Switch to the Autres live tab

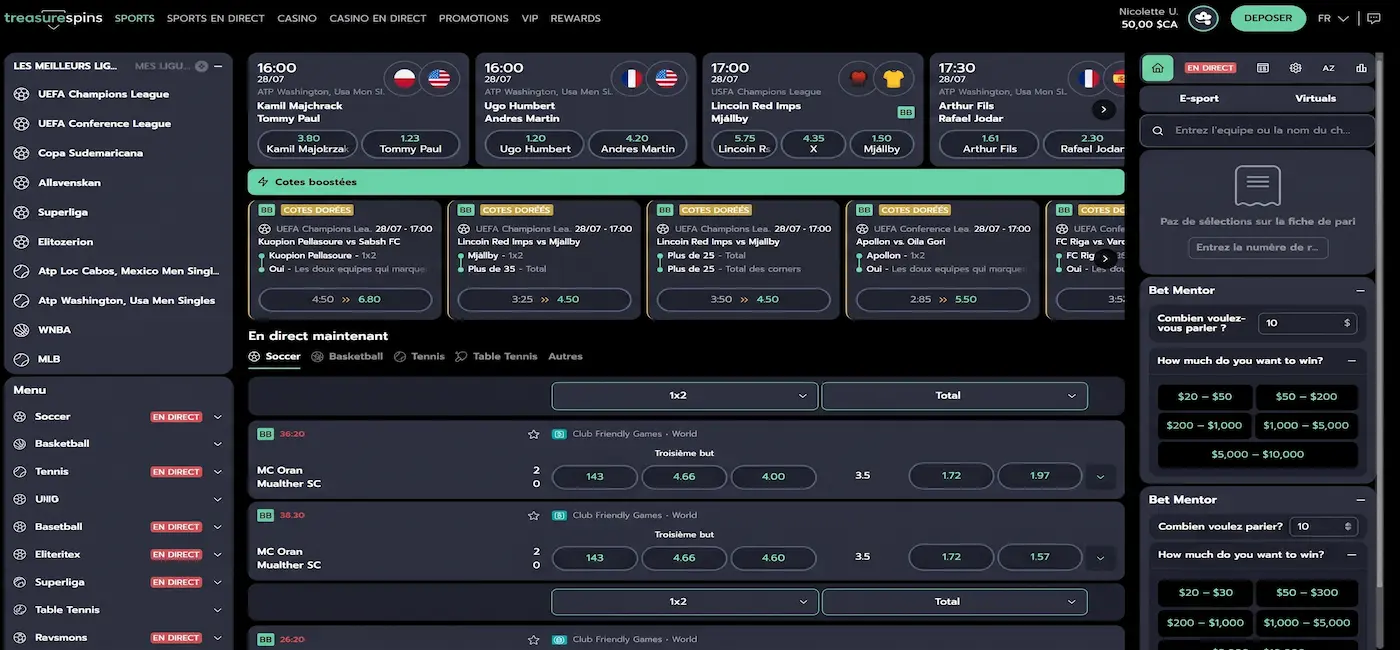pyautogui.click(x=565, y=356)
